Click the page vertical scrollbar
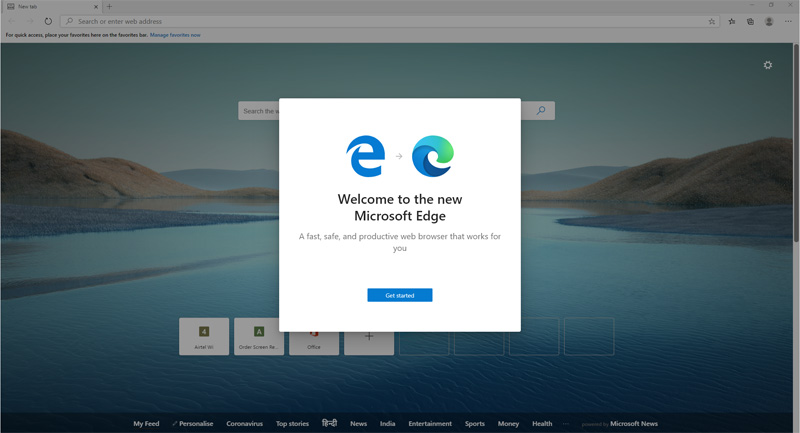The height and width of the screenshot is (433, 800). point(796,143)
